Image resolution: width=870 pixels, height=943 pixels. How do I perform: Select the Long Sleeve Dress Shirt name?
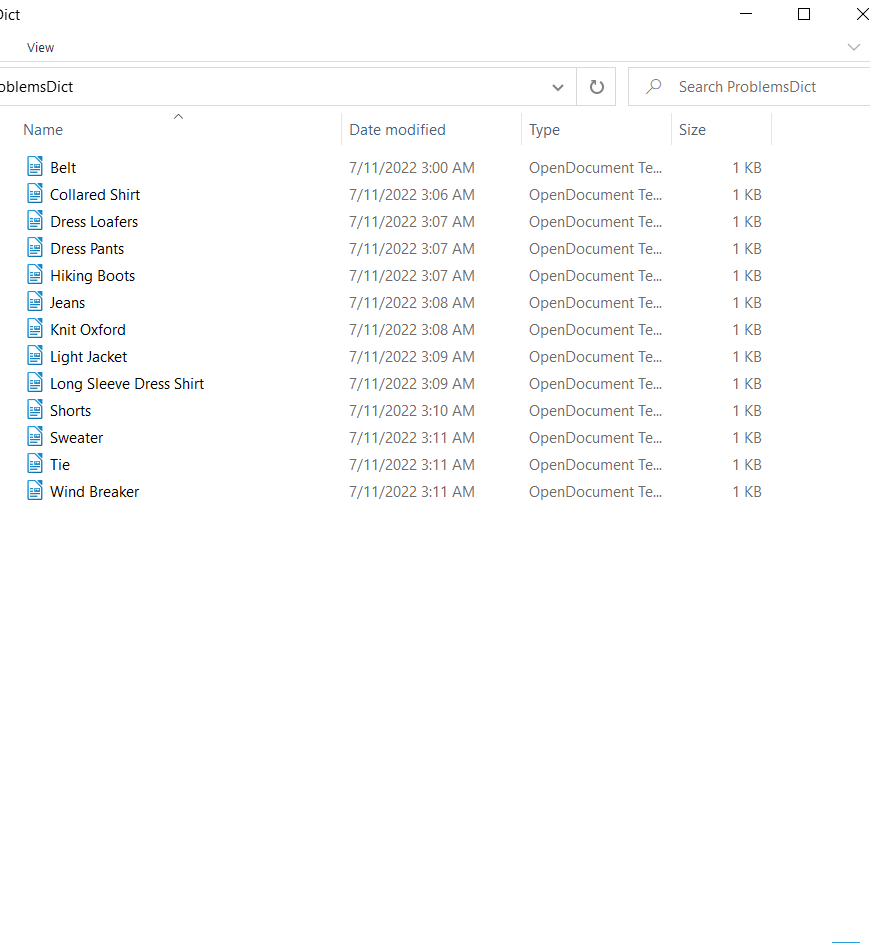127,384
